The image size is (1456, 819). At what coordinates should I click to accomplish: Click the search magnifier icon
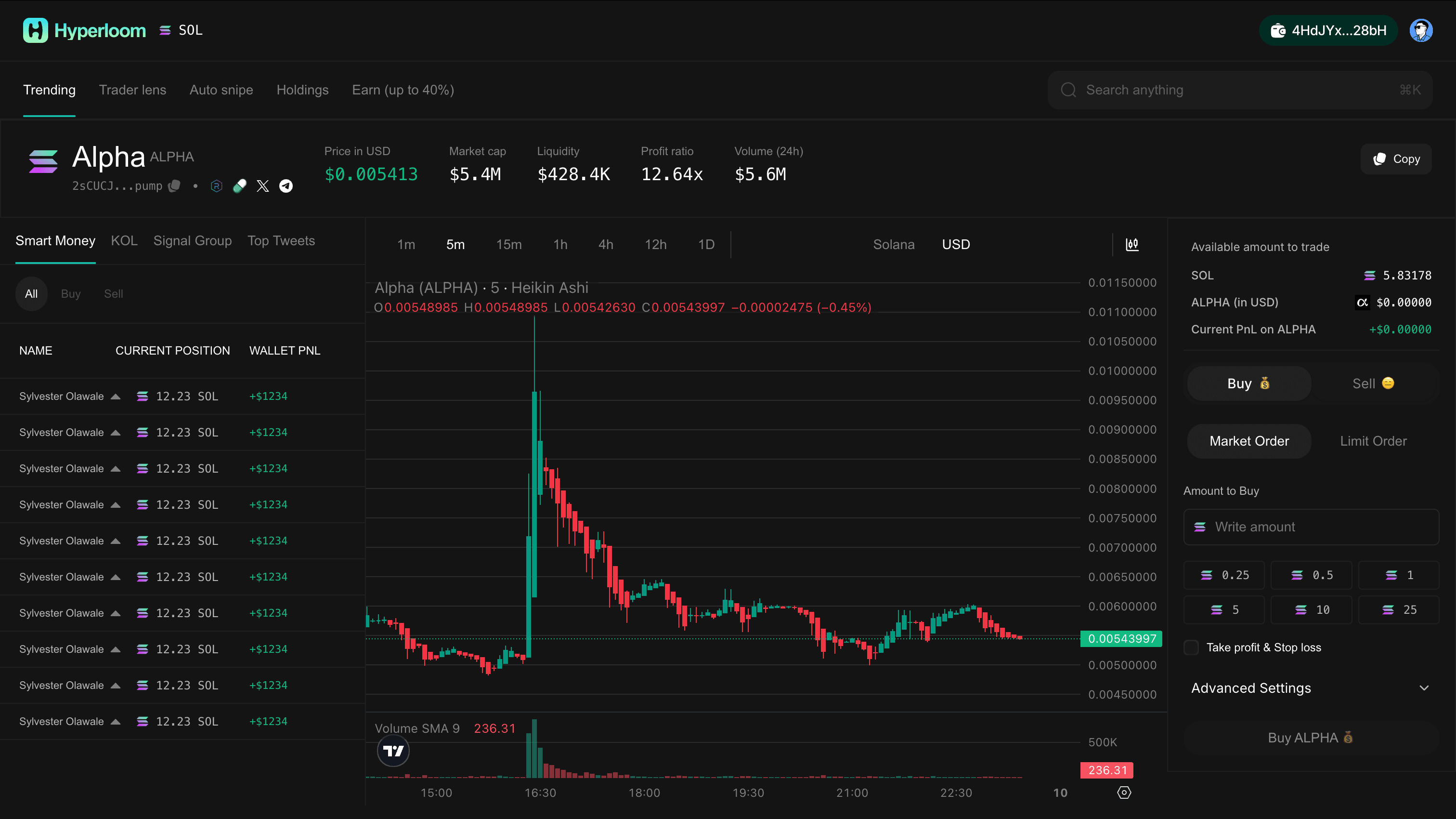click(1068, 90)
